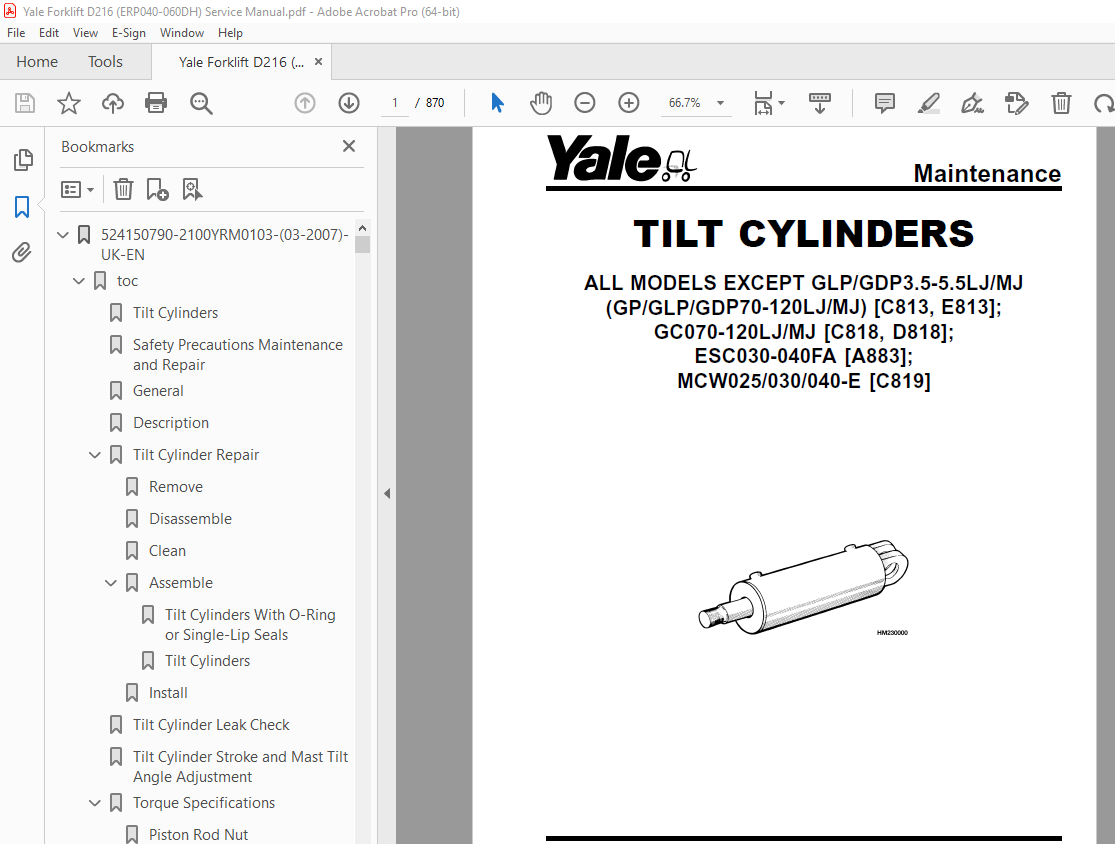Screen dimensions: 1115x844
Task: Click the Delete page trash icon in toolbar
Action: tap(1061, 103)
